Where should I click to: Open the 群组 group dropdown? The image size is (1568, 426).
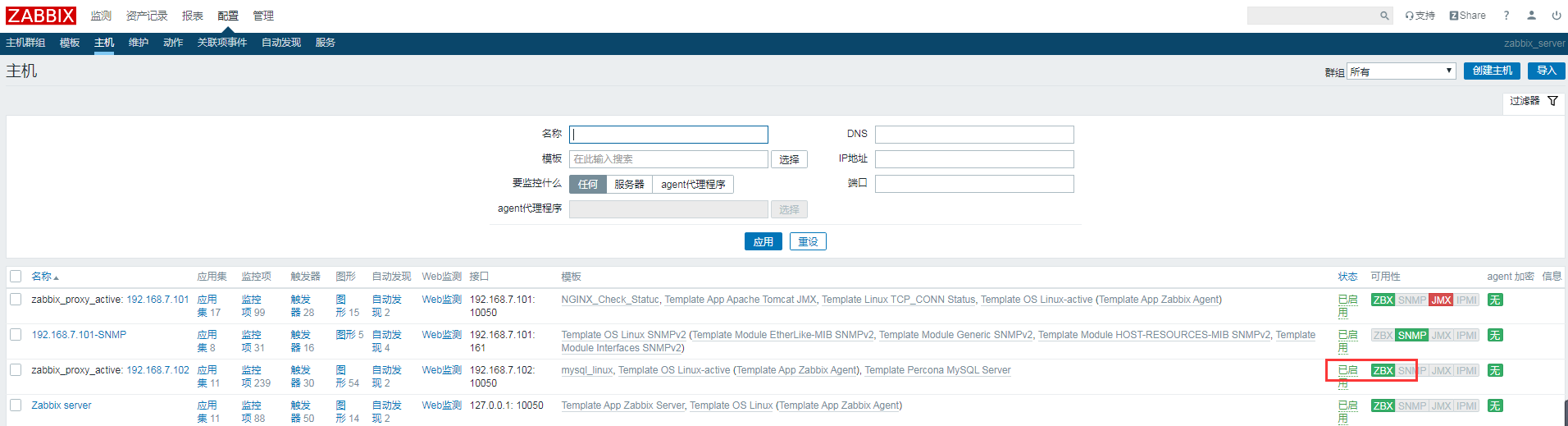(x=1401, y=71)
